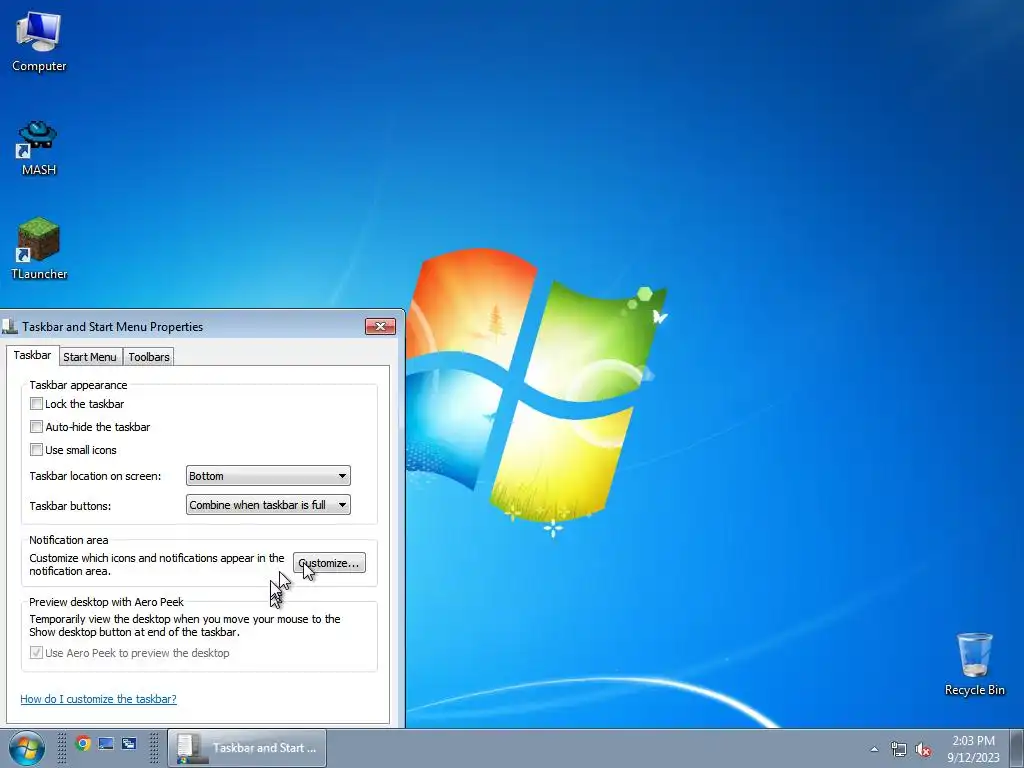Viewport: 1024px width, 768px height.
Task: Click the Properties dialog title bar icon
Action: 10,327
